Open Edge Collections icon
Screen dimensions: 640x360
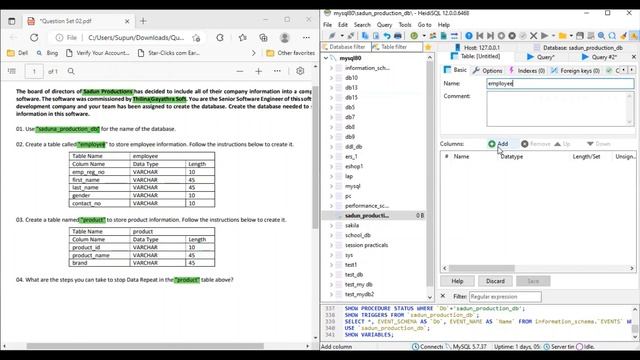pos(263,38)
